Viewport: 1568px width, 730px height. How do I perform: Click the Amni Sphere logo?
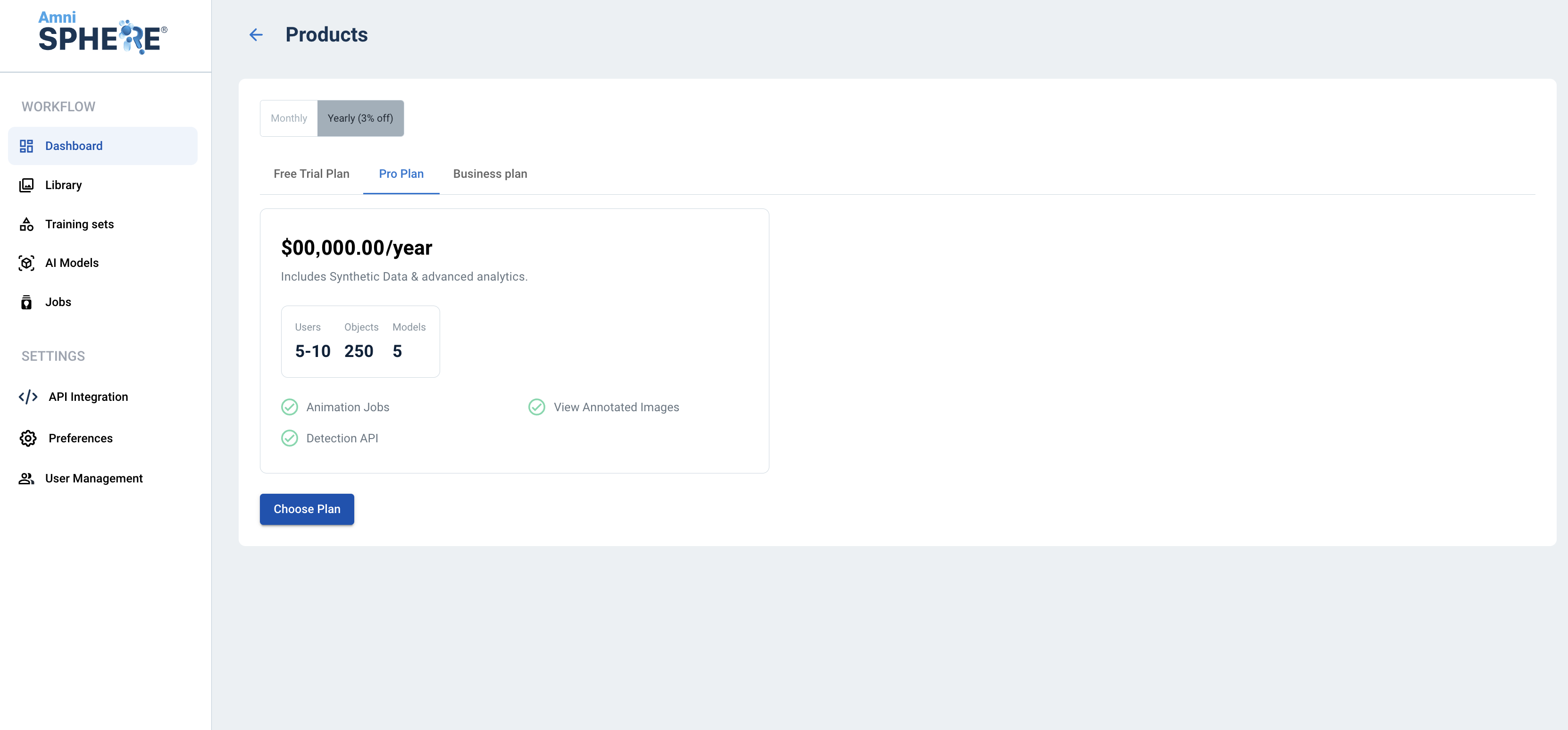[x=102, y=33]
